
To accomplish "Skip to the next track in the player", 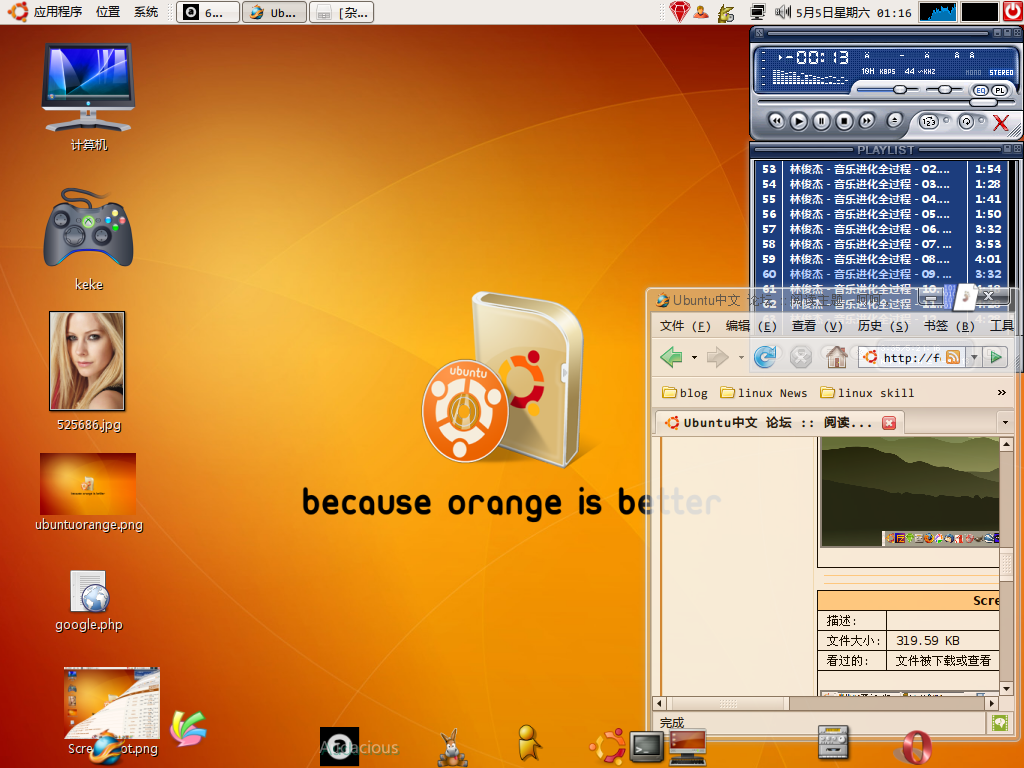I will tap(867, 121).
